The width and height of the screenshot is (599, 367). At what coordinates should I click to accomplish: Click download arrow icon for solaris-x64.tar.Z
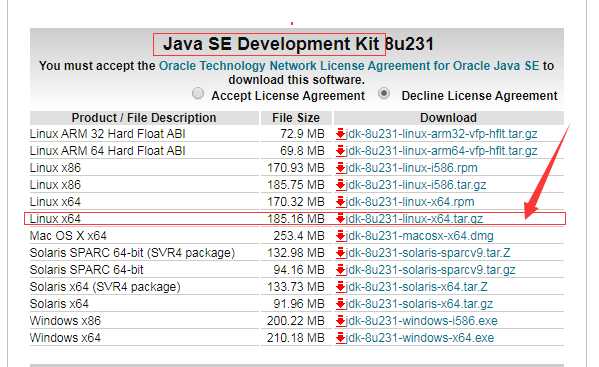point(341,287)
